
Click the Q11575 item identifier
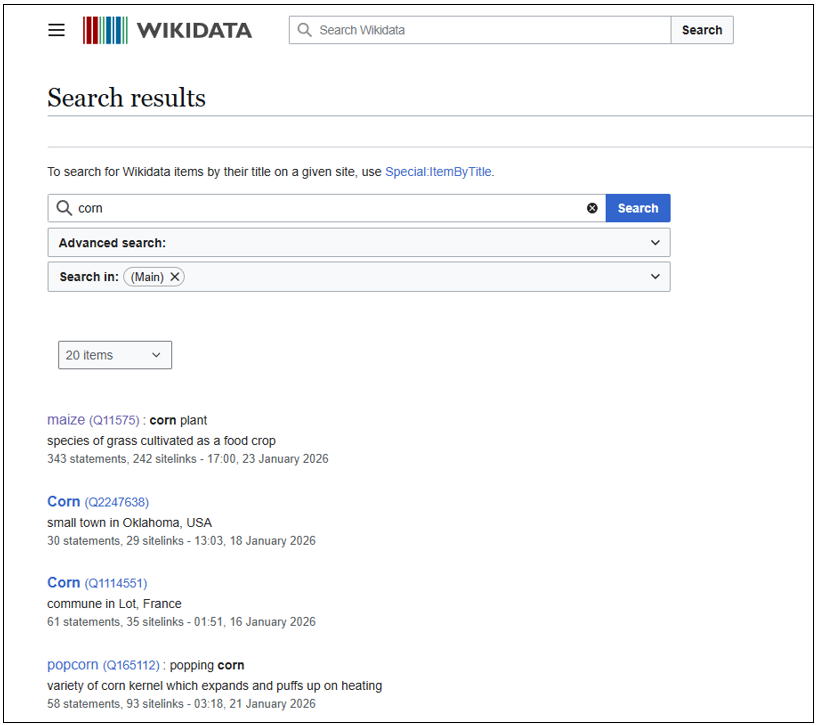point(114,420)
